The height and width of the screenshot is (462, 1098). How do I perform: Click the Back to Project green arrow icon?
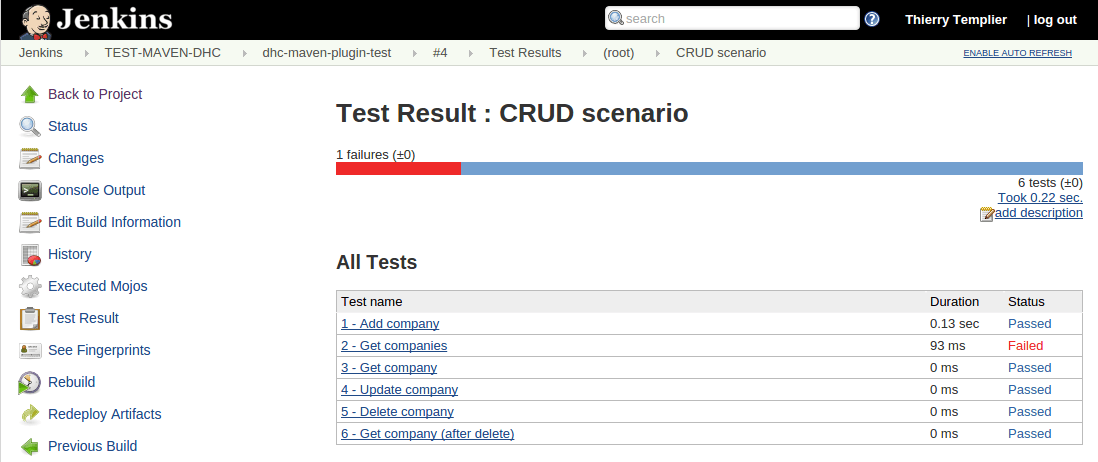(x=30, y=94)
